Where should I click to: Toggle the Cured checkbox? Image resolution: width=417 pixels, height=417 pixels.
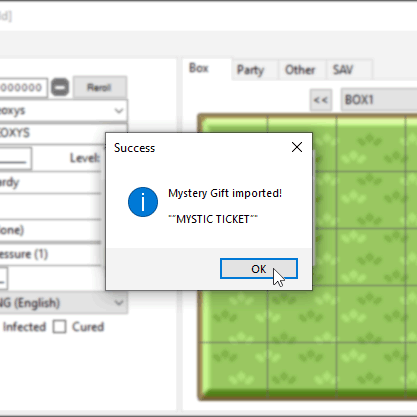click(60, 327)
